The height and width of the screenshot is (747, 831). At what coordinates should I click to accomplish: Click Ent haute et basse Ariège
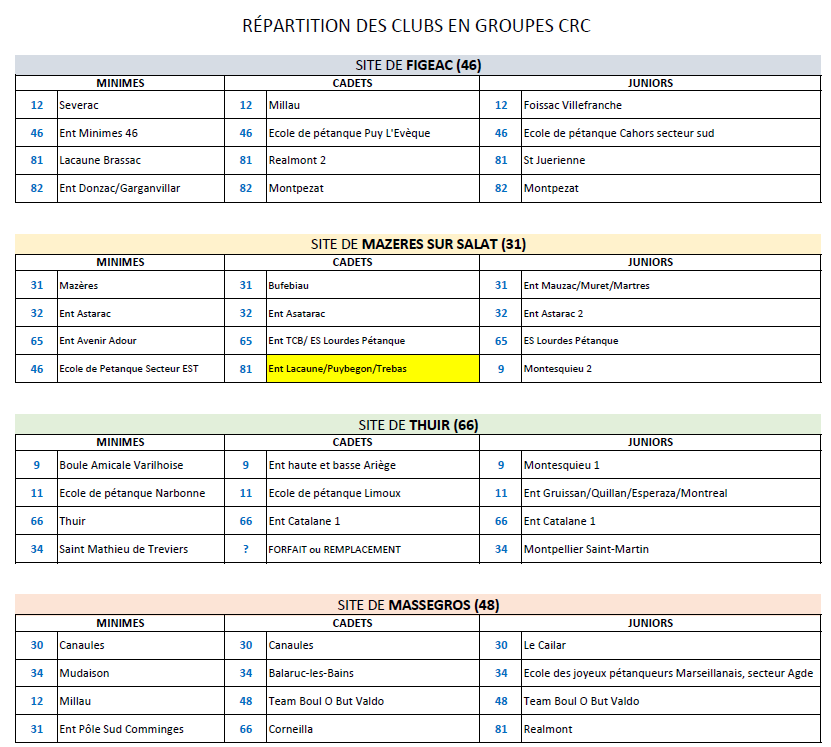[373, 465]
